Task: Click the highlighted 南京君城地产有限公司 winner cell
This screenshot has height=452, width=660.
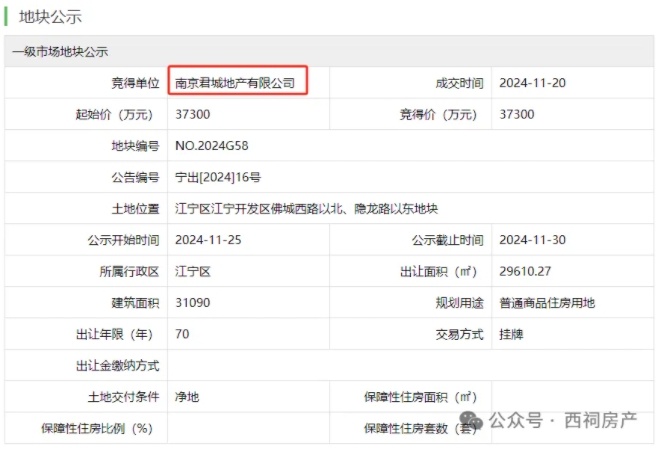Action: pyautogui.click(x=236, y=83)
